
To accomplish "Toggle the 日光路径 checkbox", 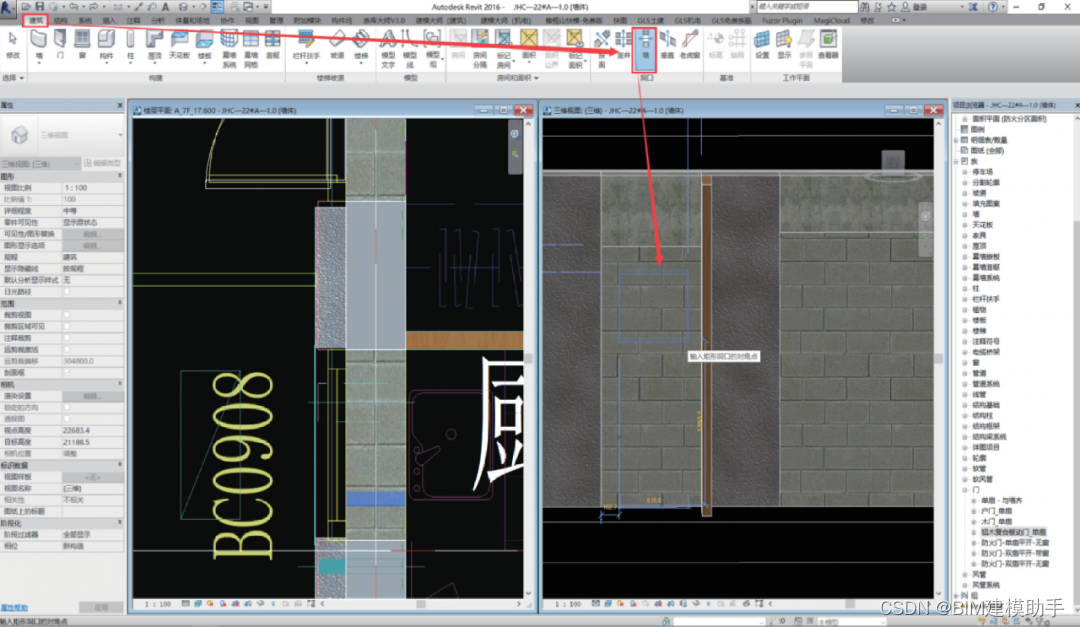I will tap(68, 292).
